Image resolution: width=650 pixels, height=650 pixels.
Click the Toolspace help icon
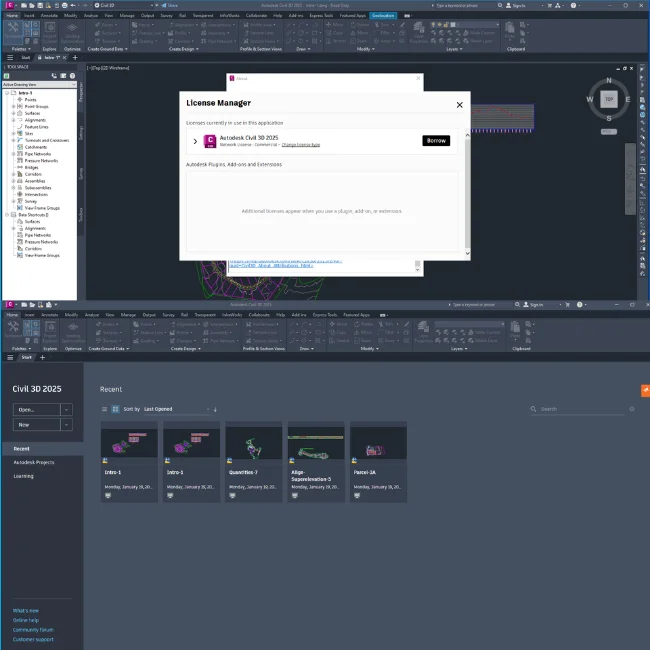click(72, 76)
